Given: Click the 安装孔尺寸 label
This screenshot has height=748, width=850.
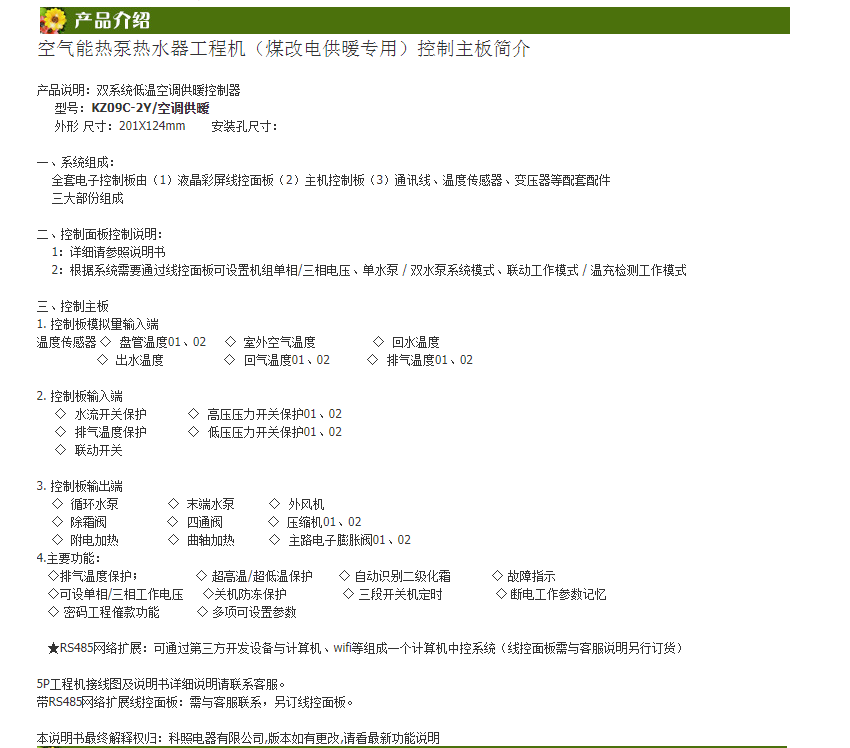Looking at the screenshot, I should click(244, 126).
